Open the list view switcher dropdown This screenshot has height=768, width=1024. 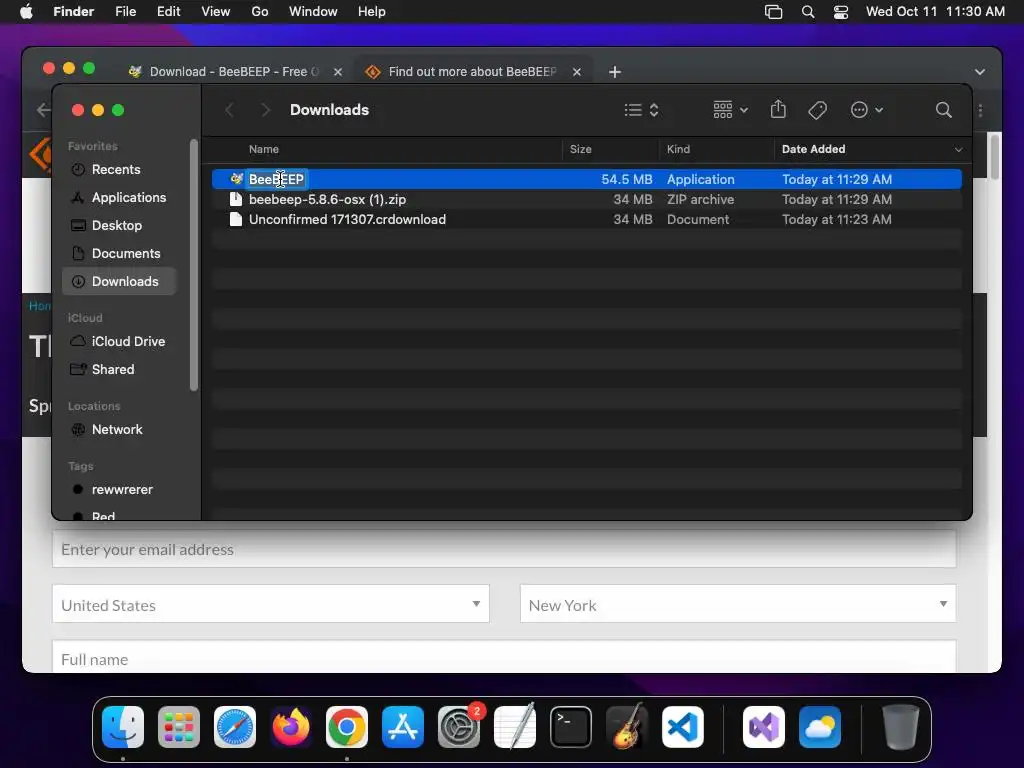pos(641,110)
